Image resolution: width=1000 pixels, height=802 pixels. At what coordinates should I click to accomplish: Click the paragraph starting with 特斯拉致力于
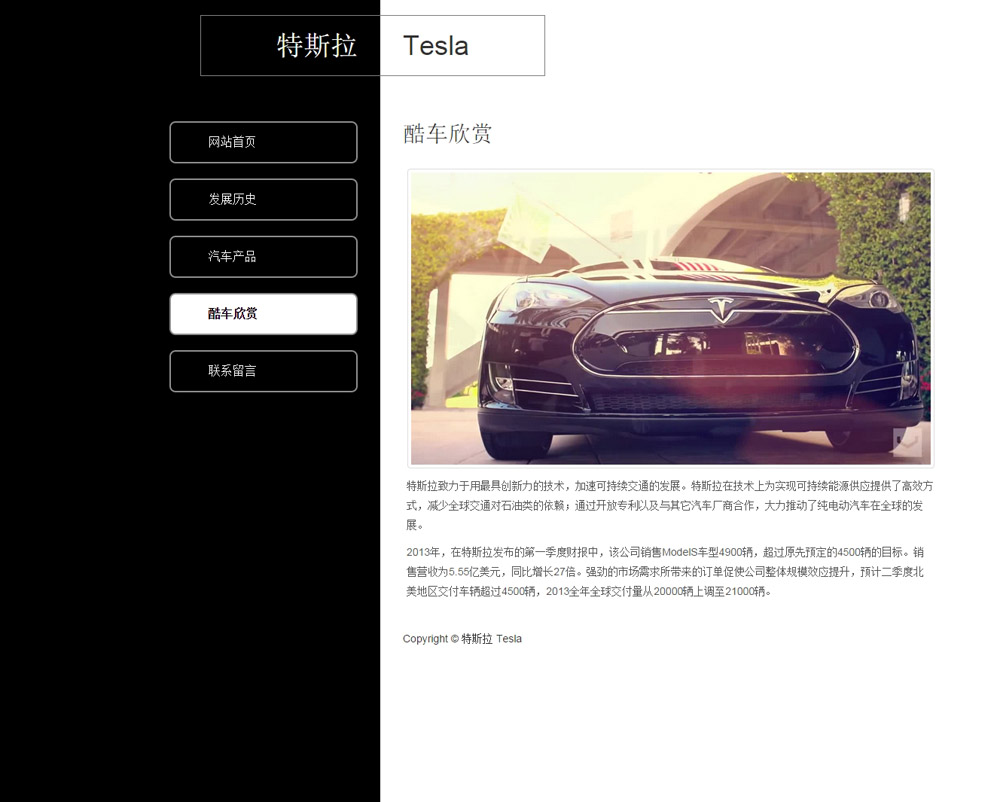[x=670, y=506]
